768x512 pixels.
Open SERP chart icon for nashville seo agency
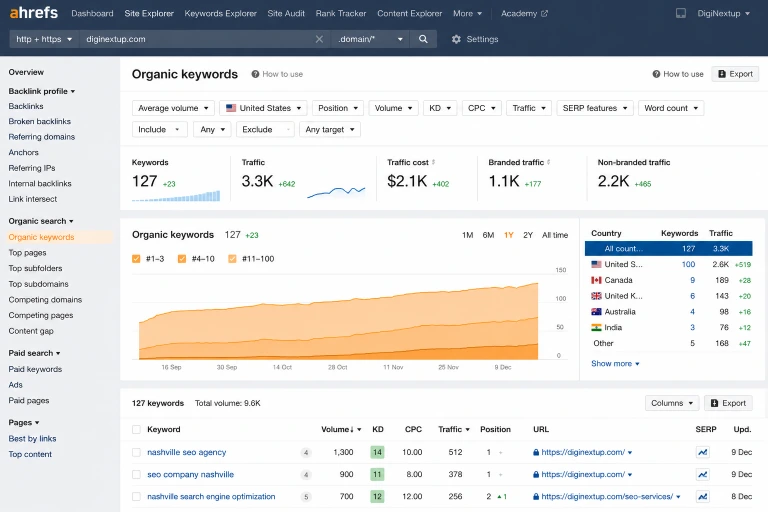pyautogui.click(x=703, y=452)
